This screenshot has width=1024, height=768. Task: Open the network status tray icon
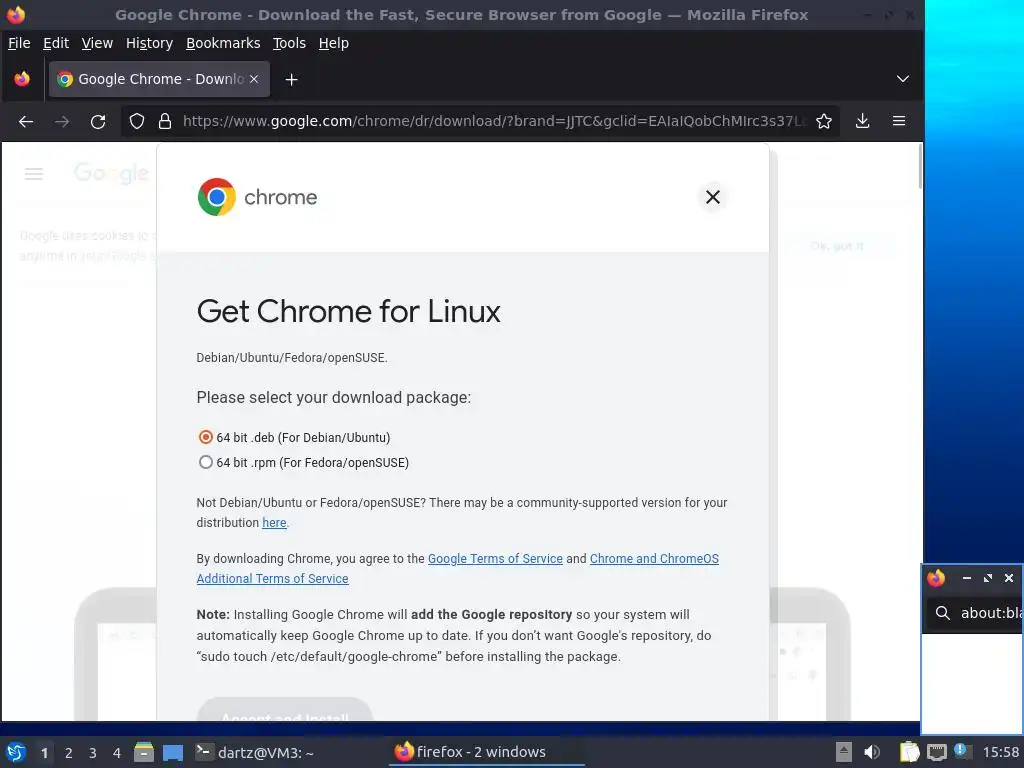click(936, 752)
